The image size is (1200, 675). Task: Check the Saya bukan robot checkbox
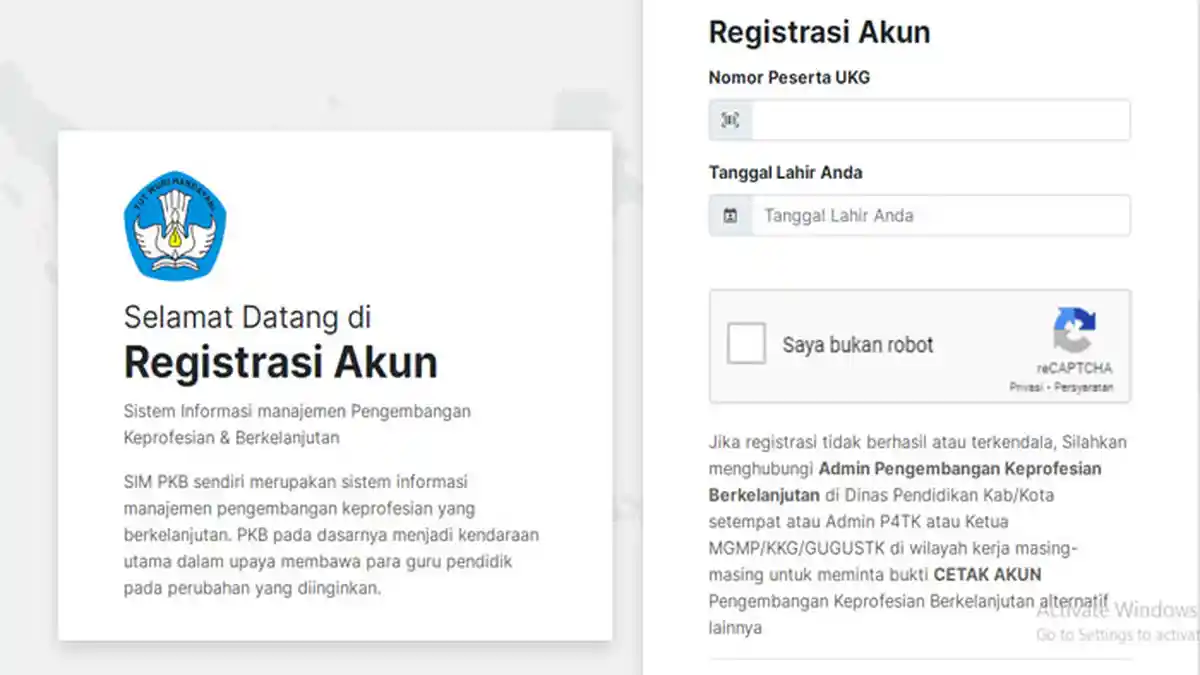click(744, 344)
